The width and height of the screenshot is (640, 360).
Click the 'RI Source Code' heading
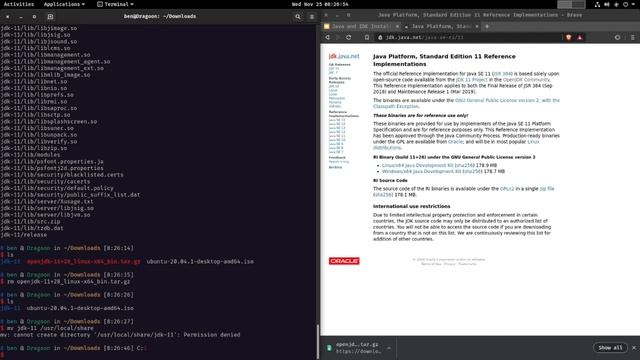[x=390, y=180]
